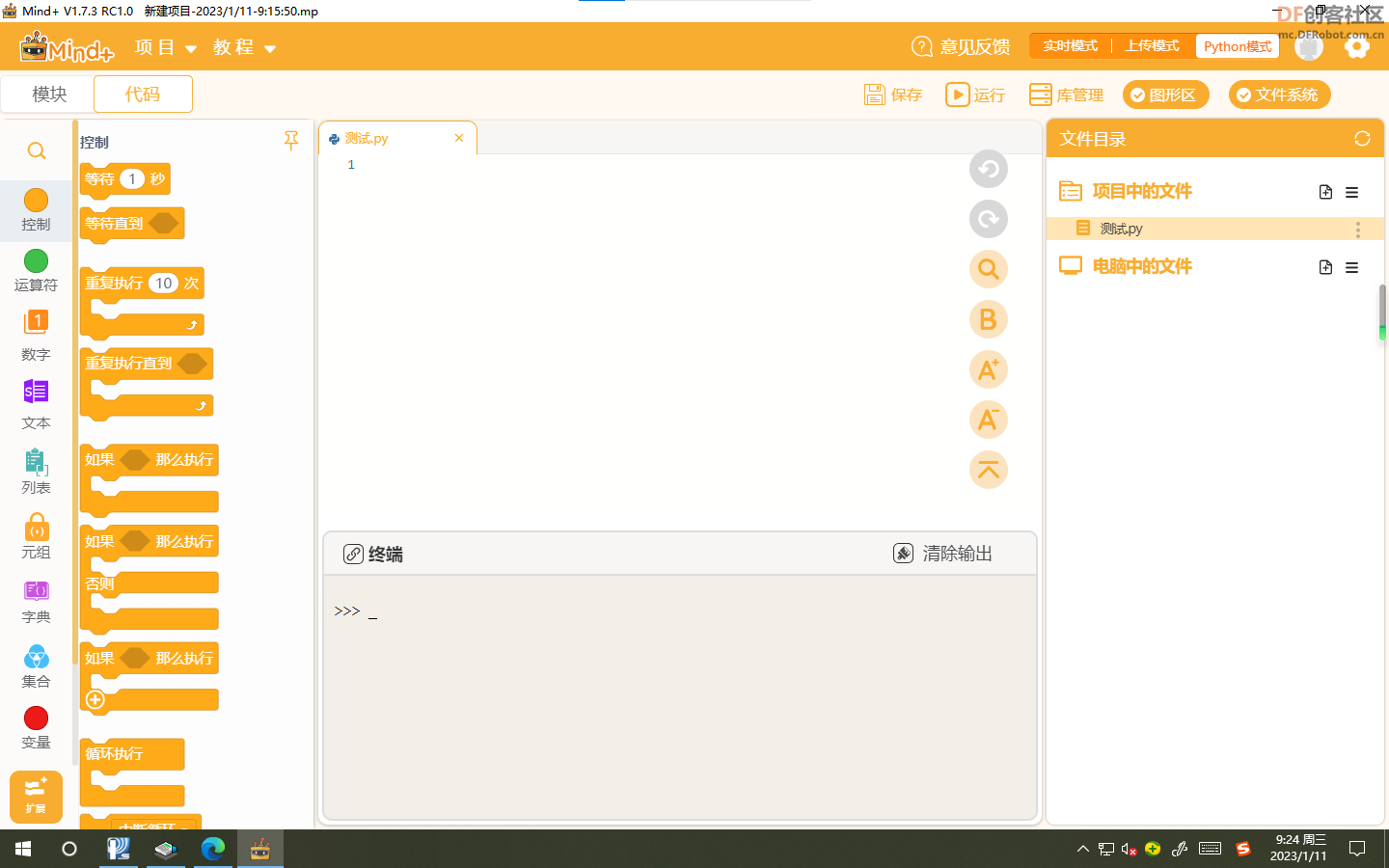The width and height of the screenshot is (1389, 868).
Task: Open Microsoft Edge from the taskbar
Action: click(212, 849)
